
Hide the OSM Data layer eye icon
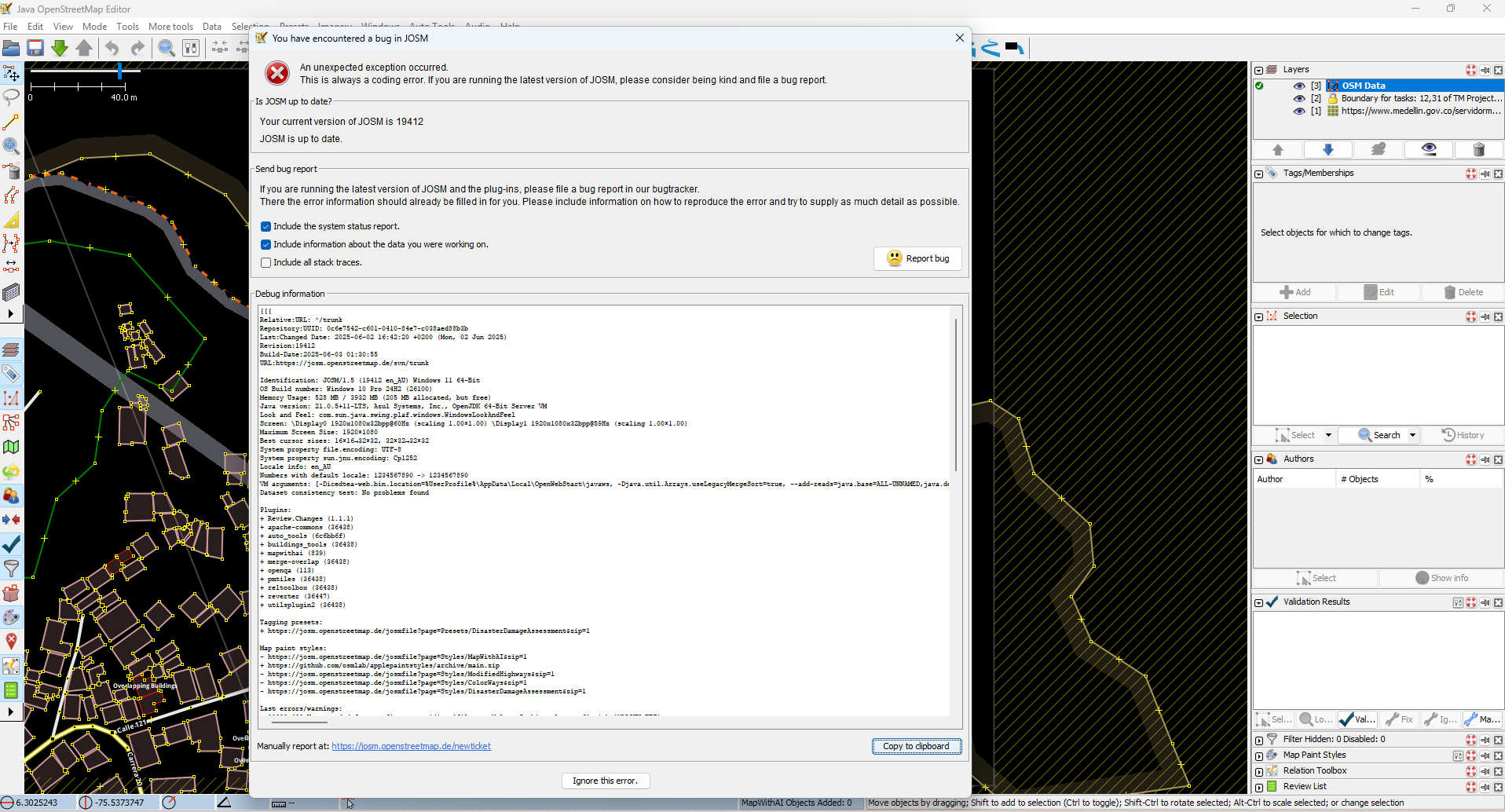[x=1299, y=86]
